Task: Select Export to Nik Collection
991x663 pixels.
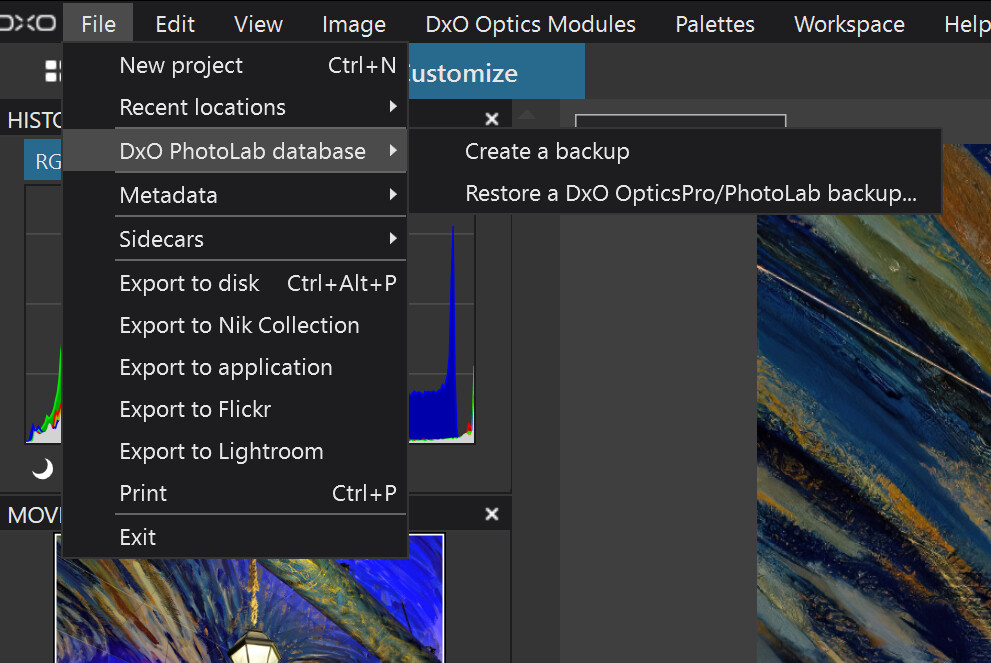Action: pyautogui.click(x=235, y=325)
